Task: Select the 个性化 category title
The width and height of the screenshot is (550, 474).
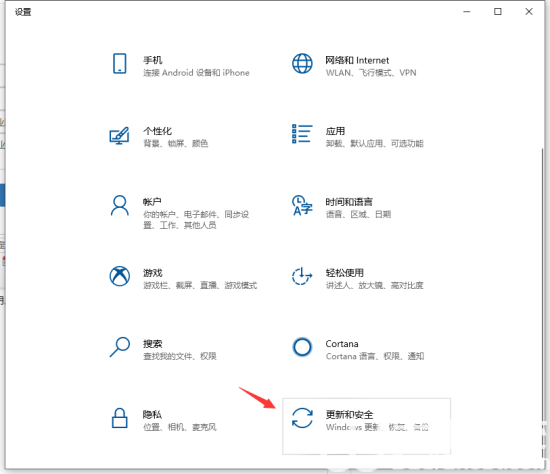Action: (x=157, y=131)
